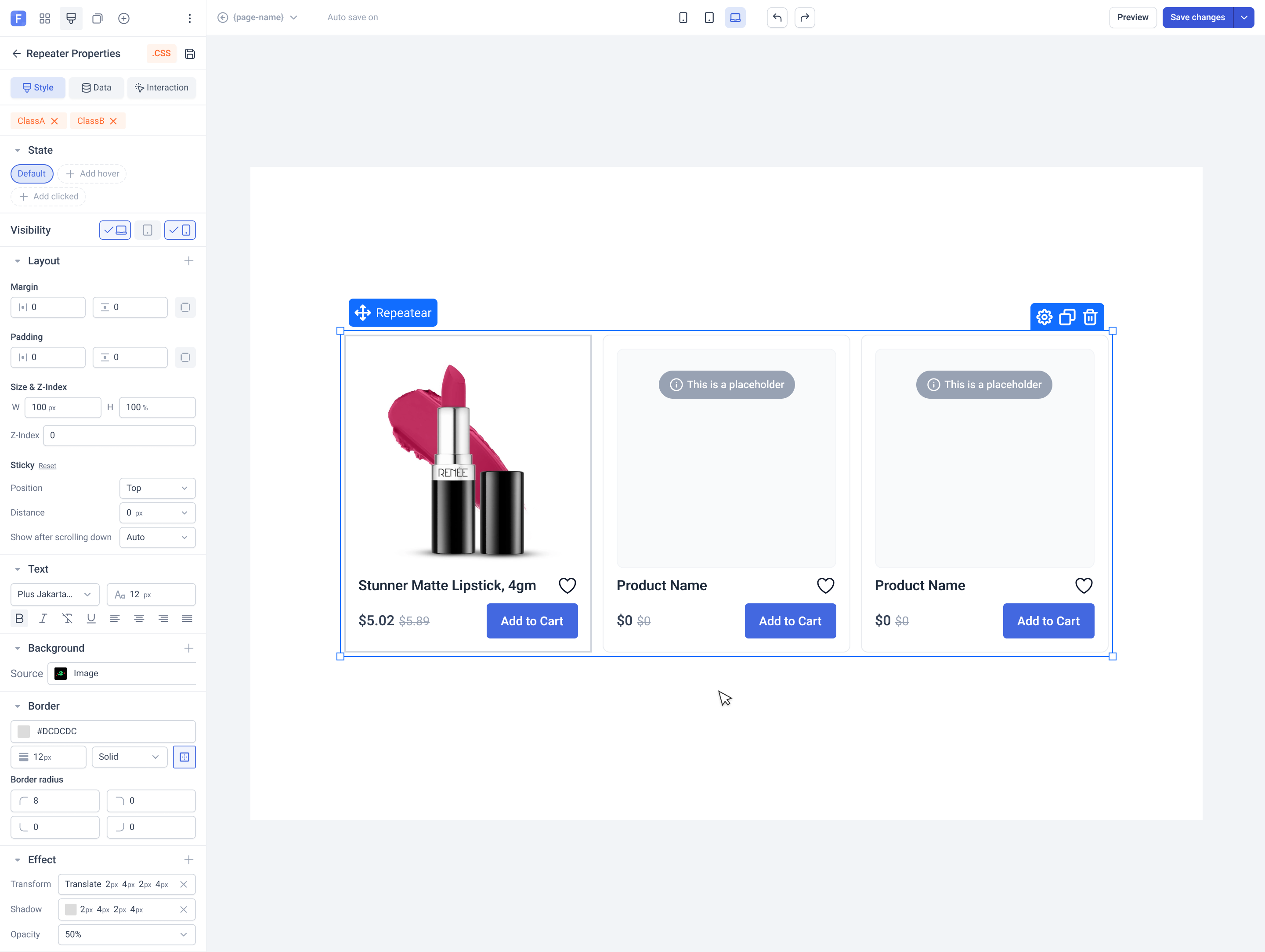The height and width of the screenshot is (952, 1265).
Task: Apply bold text formatting
Action: 19,618
